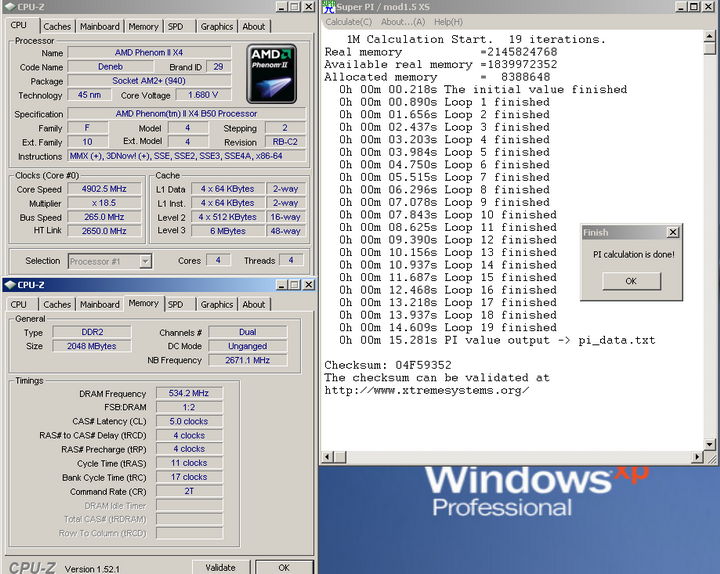This screenshot has width=720, height=574.
Task: Click the Instructions field listing MMX, SSE
Action: pyautogui.click(x=186, y=156)
